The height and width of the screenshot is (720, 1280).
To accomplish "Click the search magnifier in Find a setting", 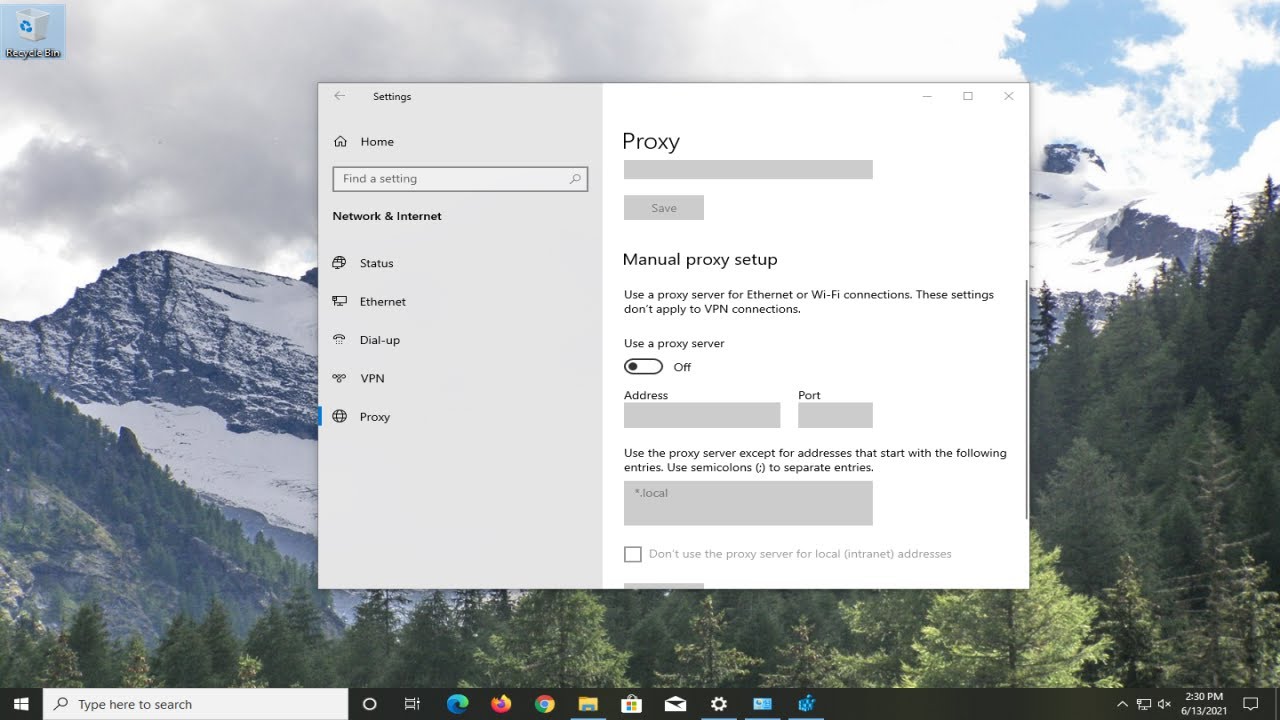I will [x=575, y=179].
